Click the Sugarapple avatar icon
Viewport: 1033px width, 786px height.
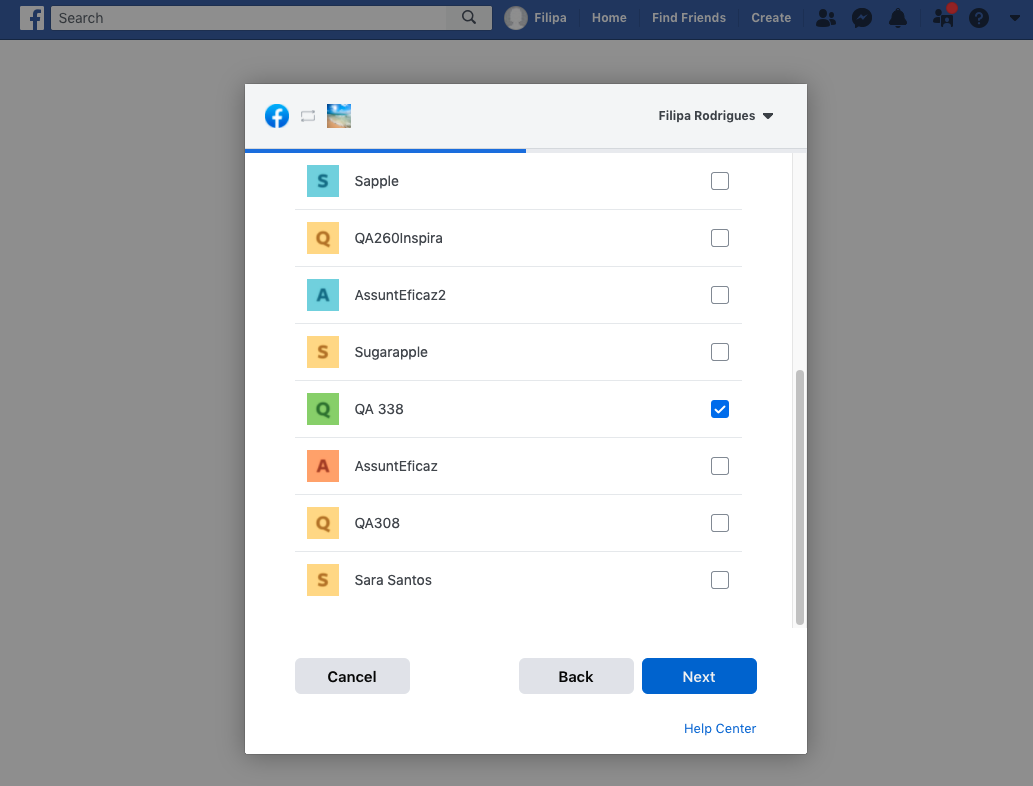click(x=323, y=352)
